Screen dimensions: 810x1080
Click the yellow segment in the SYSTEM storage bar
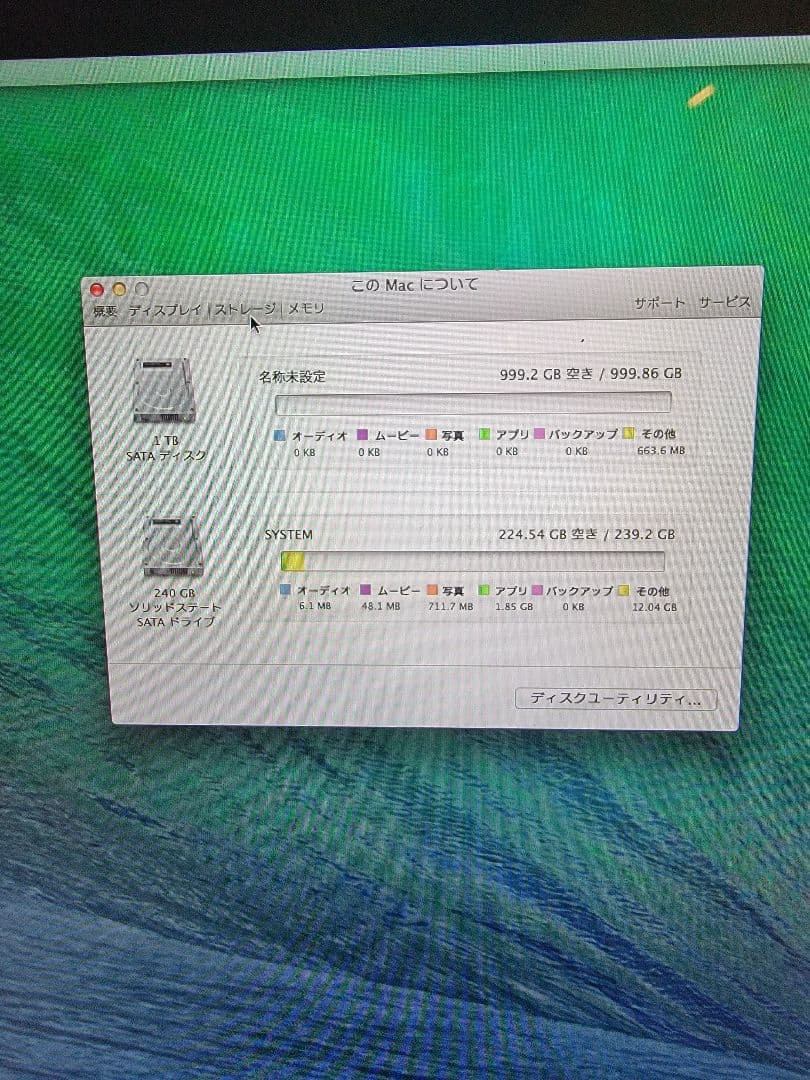pyautogui.click(x=292, y=562)
